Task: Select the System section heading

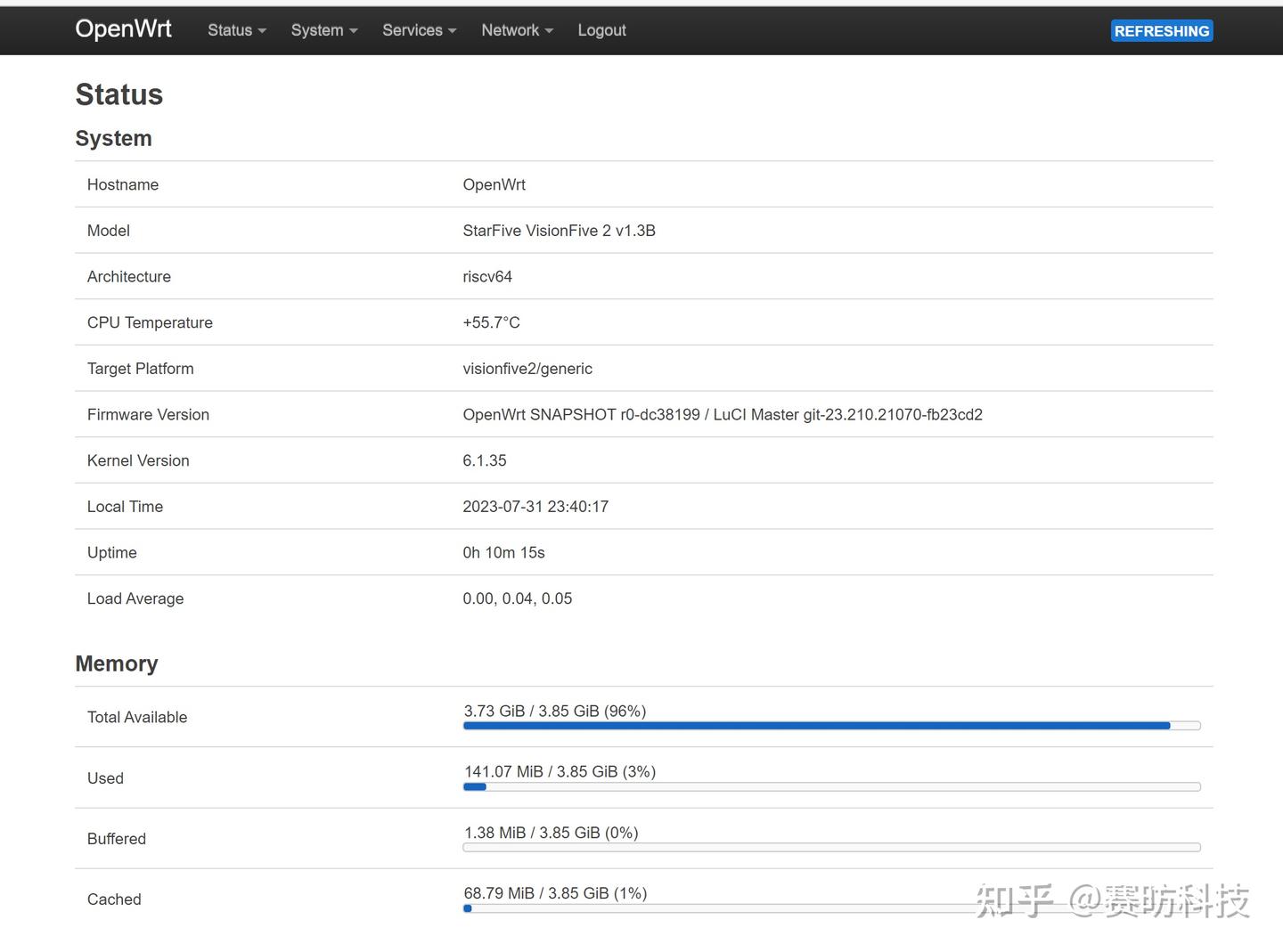Action: [114, 138]
